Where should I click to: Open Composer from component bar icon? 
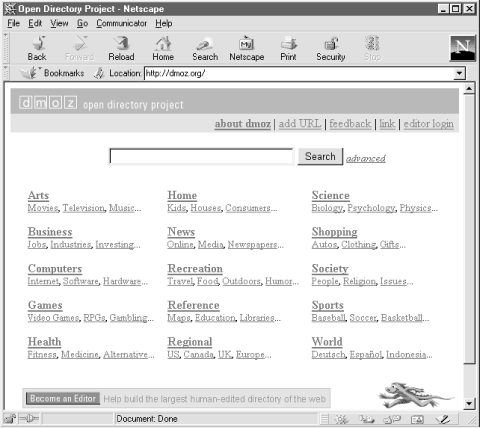pos(443,419)
